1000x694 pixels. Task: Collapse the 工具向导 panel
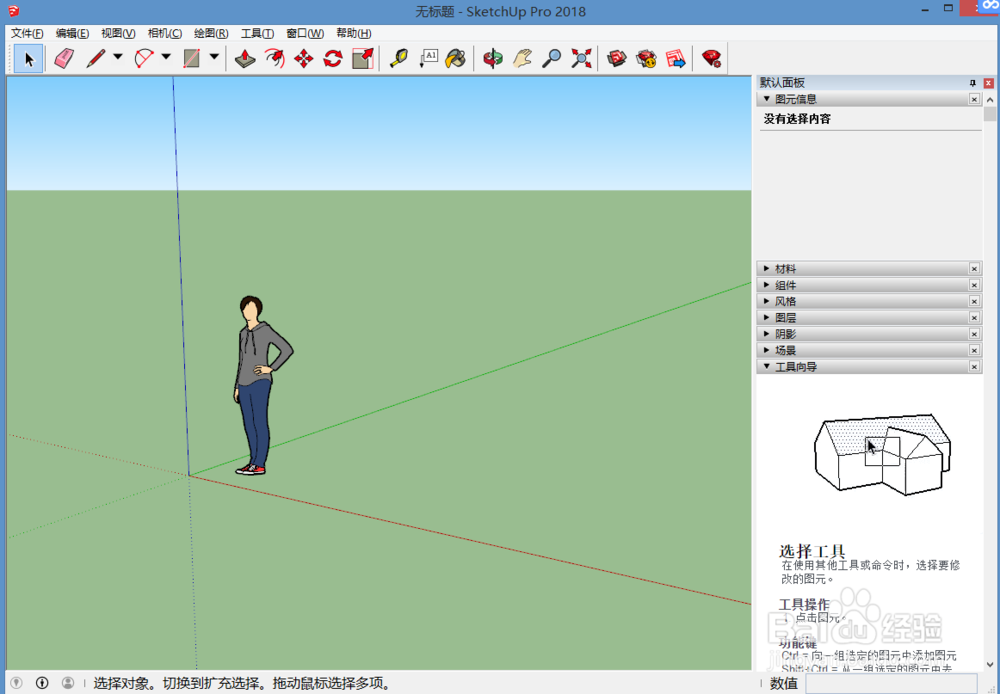click(x=767, y=366)
